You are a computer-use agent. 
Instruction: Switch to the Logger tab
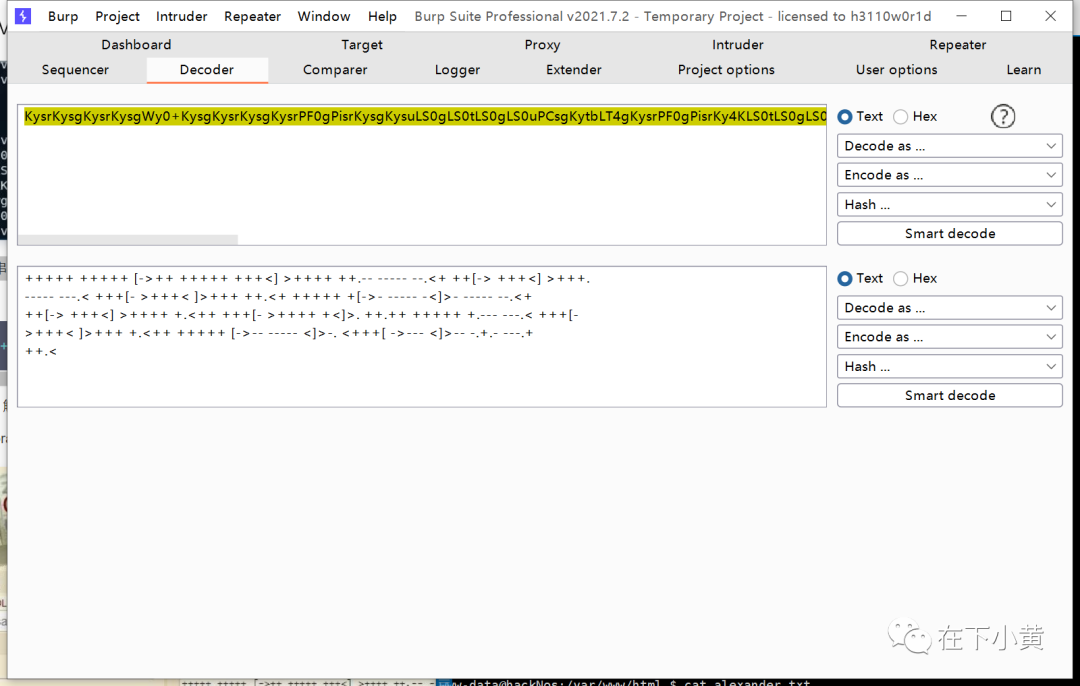coord(457,70)
